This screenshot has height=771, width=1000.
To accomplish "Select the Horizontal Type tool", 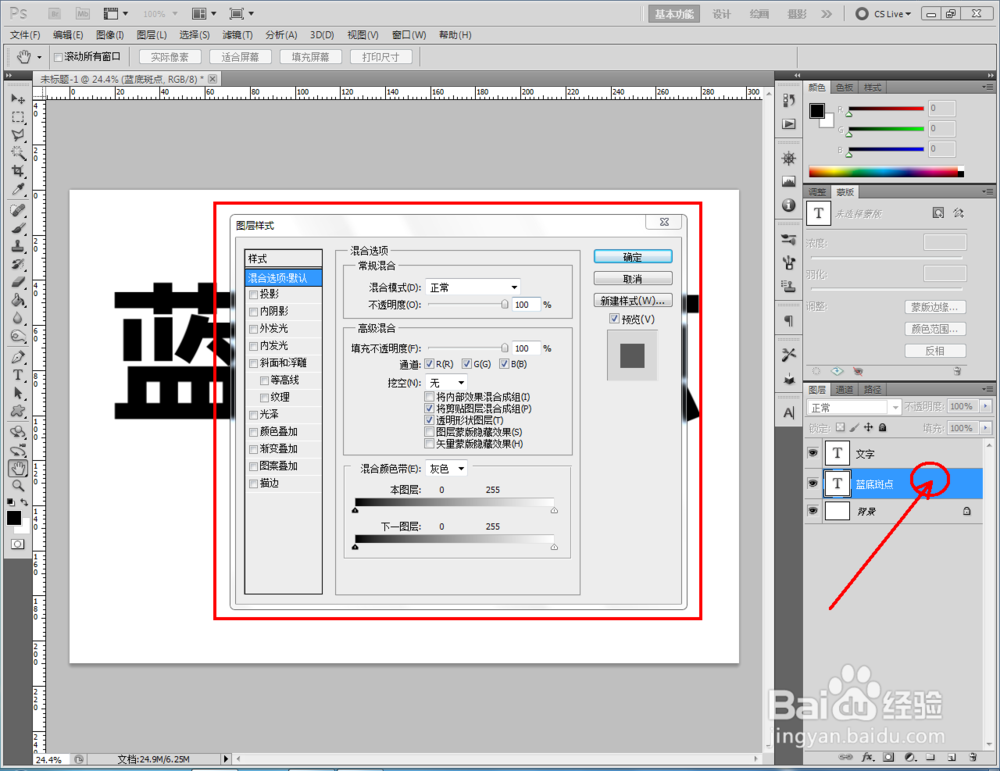I will click(x=18, y=375).
